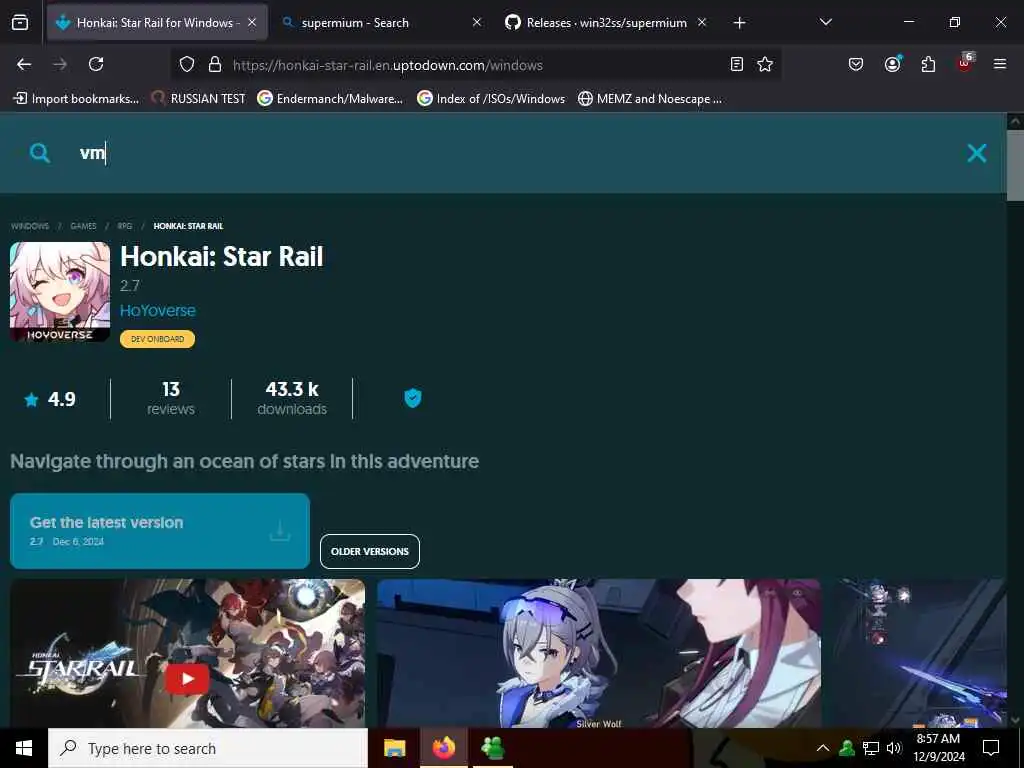View site security padlock info
Viewport: 1024px width, 768px height.
pyautogui.click(x=214, y=65)
